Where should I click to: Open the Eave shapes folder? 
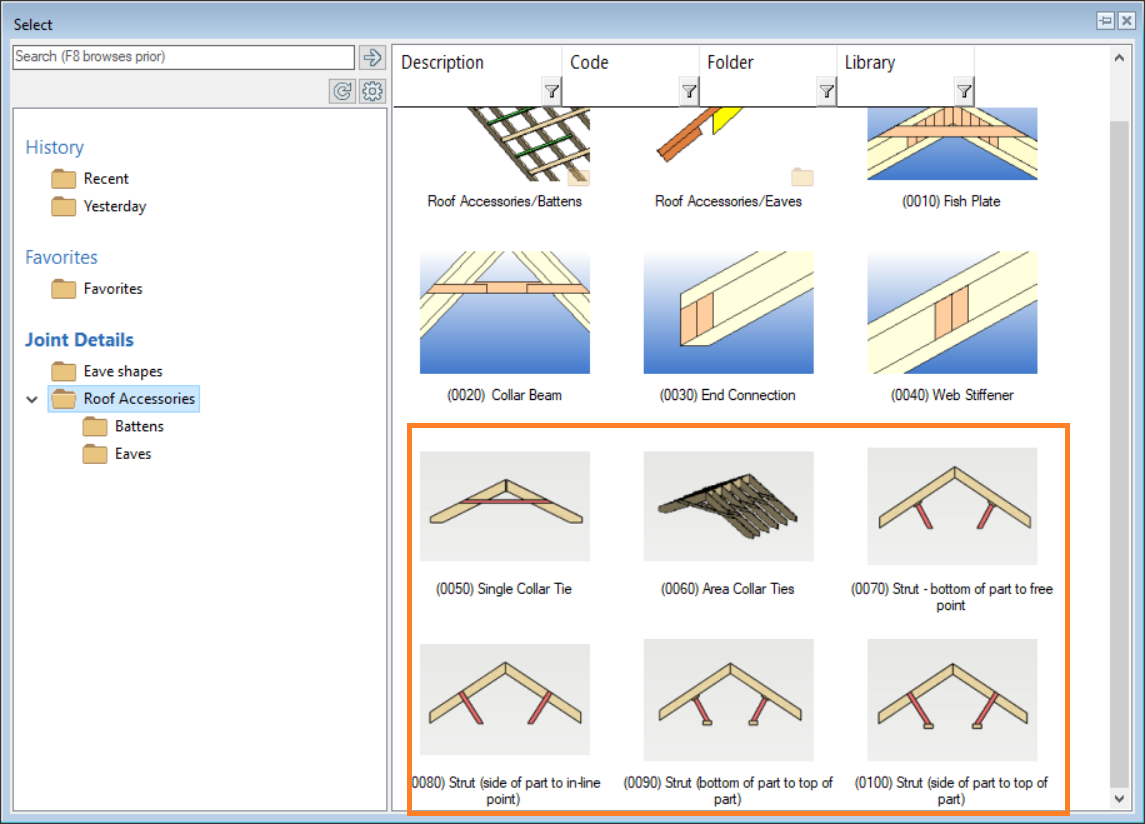111,371
